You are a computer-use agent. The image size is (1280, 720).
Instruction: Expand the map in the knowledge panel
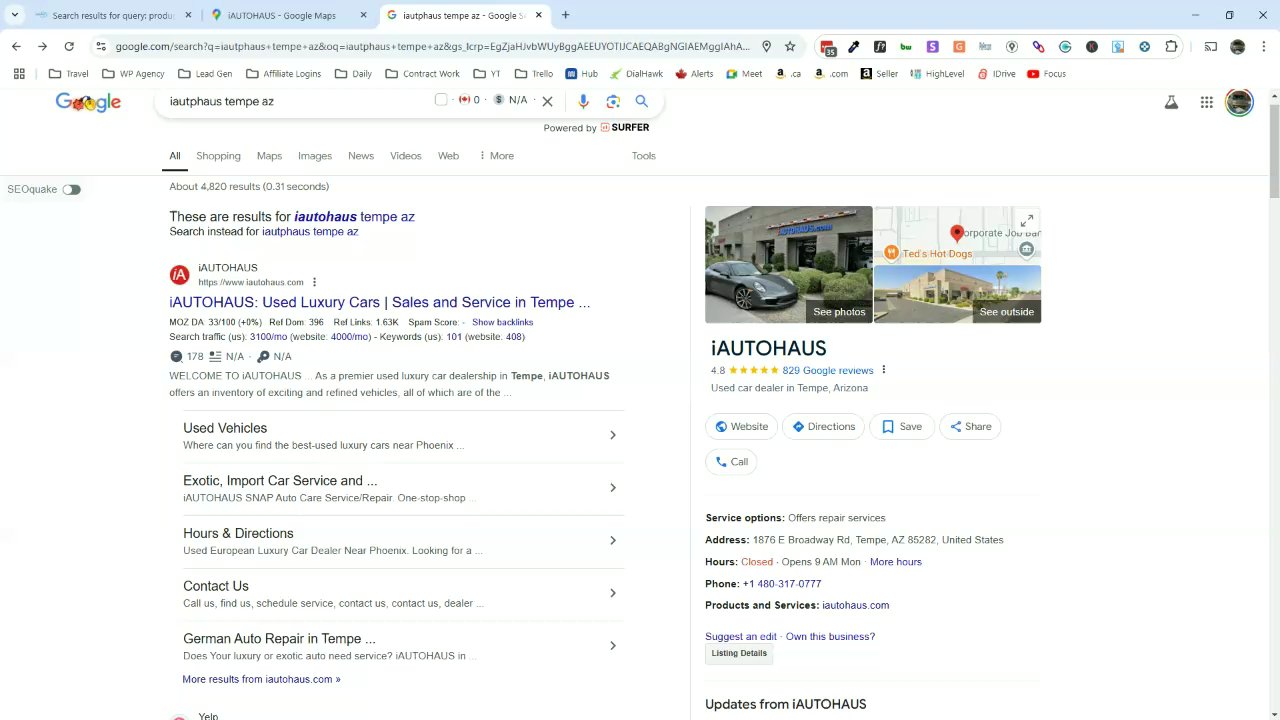(x=1027, y=220)
